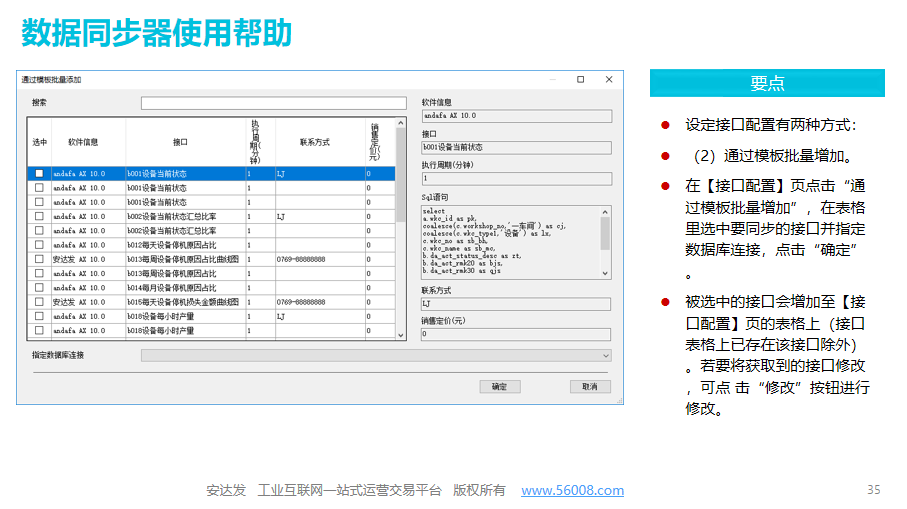This screenshot has height=509, width=907.
Task: Enable checkbox for b015每天设备停机损失金额曲线图 row
Action: coord(39,301)
